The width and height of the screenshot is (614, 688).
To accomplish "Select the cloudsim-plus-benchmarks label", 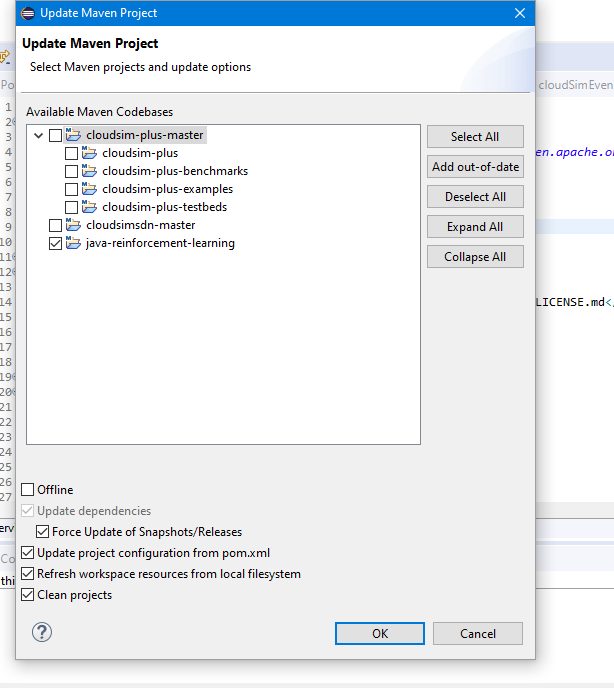I will pyautogui.click(x=175, y=171).
